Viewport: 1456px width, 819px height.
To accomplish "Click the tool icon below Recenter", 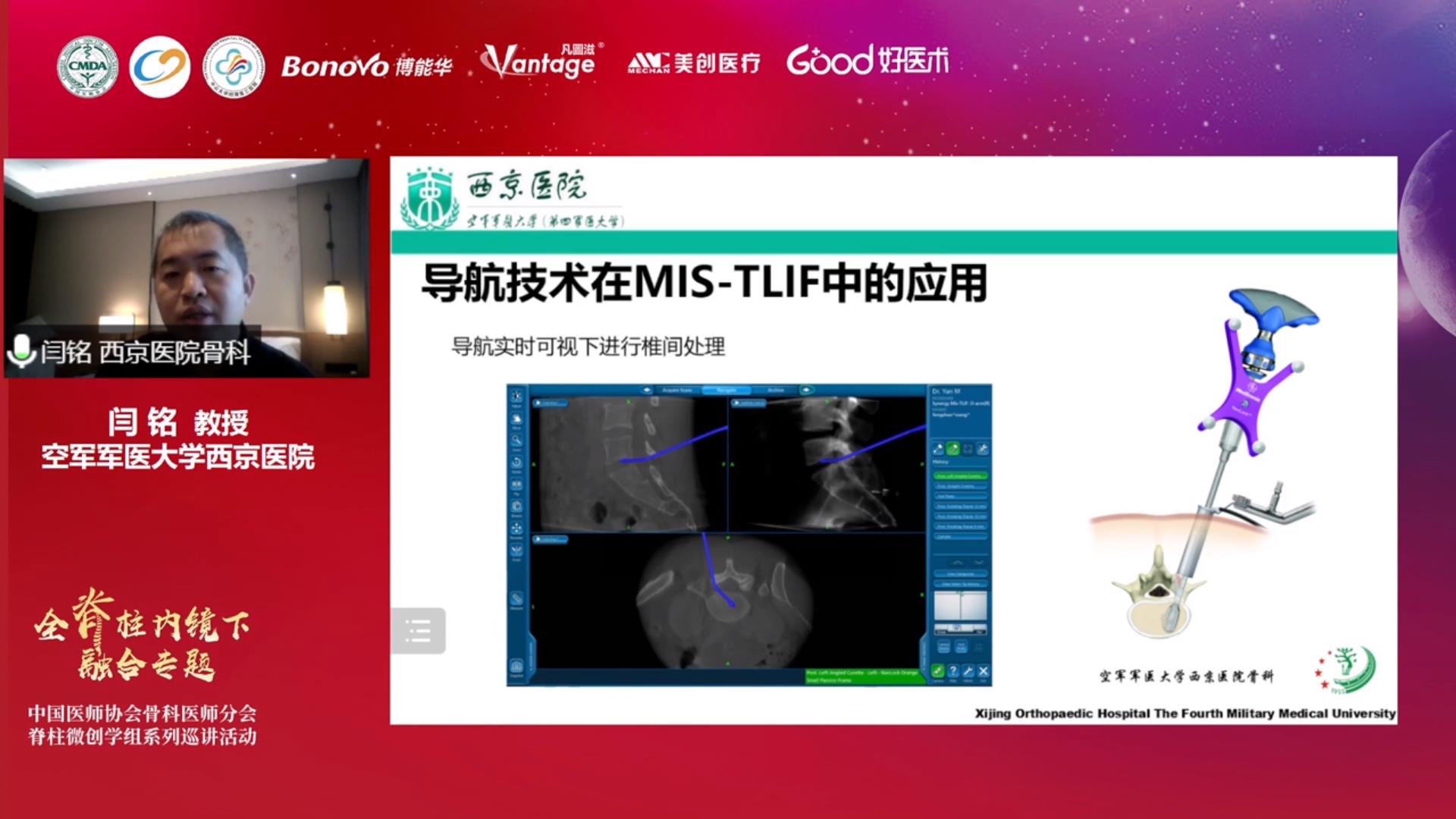I will (517, 550).
